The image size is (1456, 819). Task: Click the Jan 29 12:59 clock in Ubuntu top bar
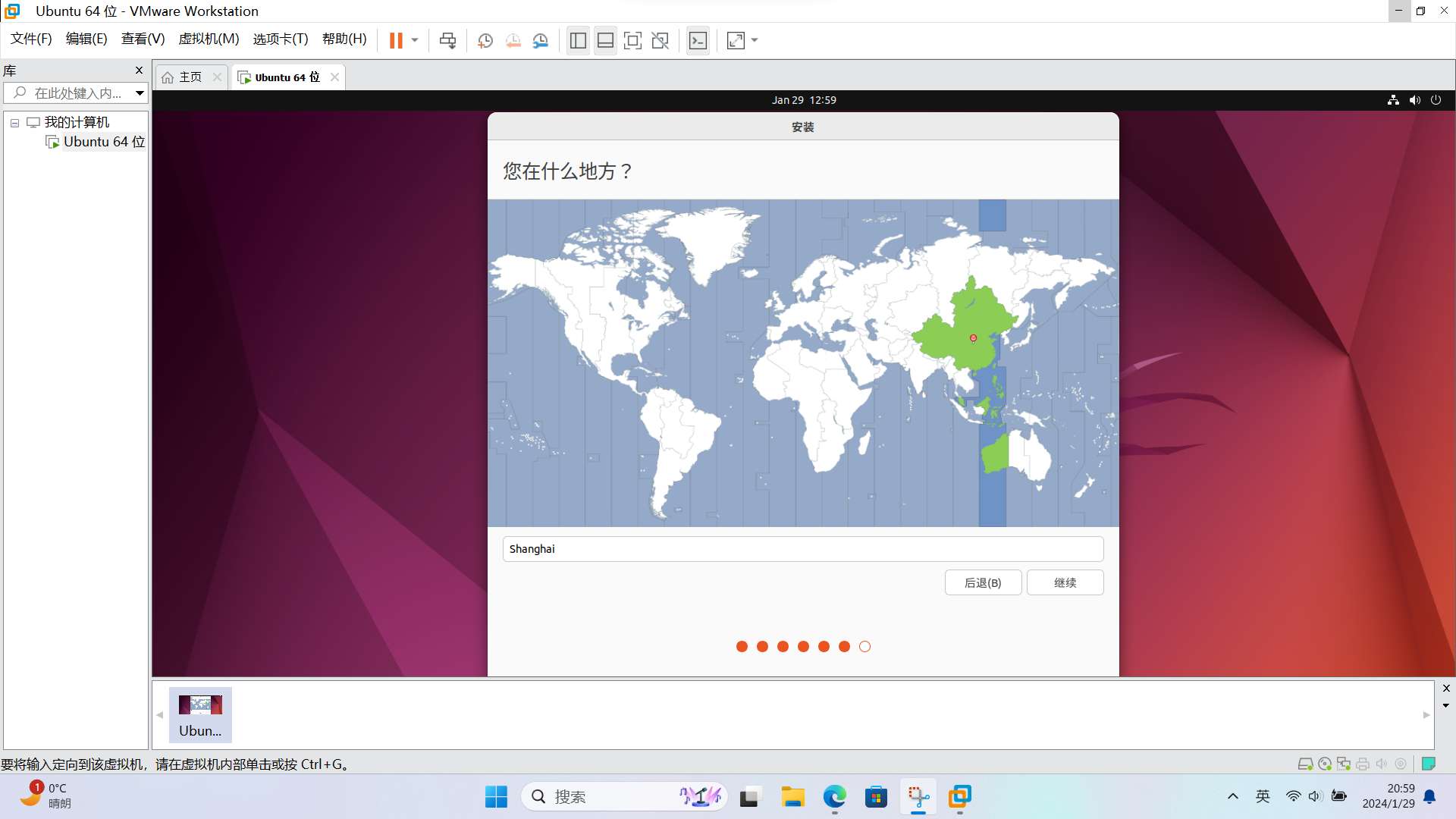point(804,100)
